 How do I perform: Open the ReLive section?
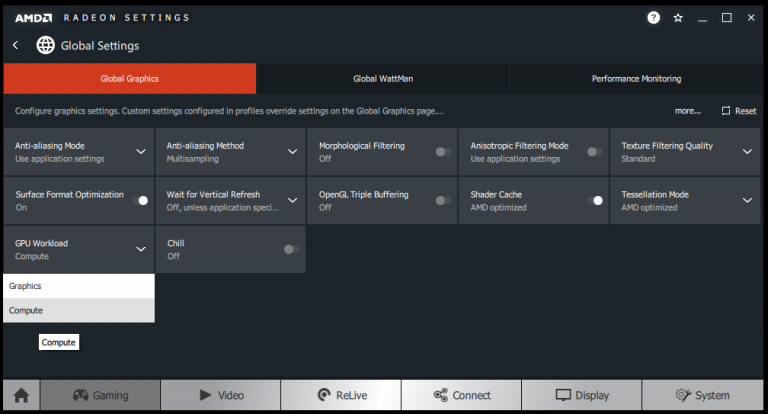pyautogui.click(x=341, y=395)
